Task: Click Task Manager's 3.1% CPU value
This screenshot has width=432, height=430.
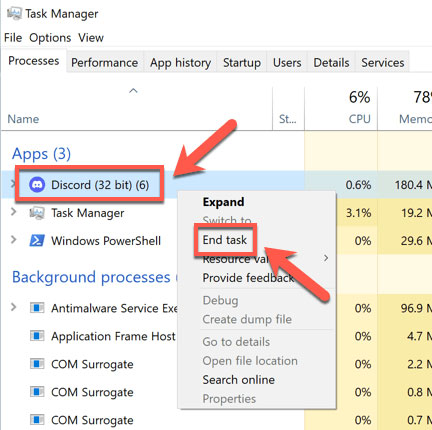Action: [x=358, y=213]
